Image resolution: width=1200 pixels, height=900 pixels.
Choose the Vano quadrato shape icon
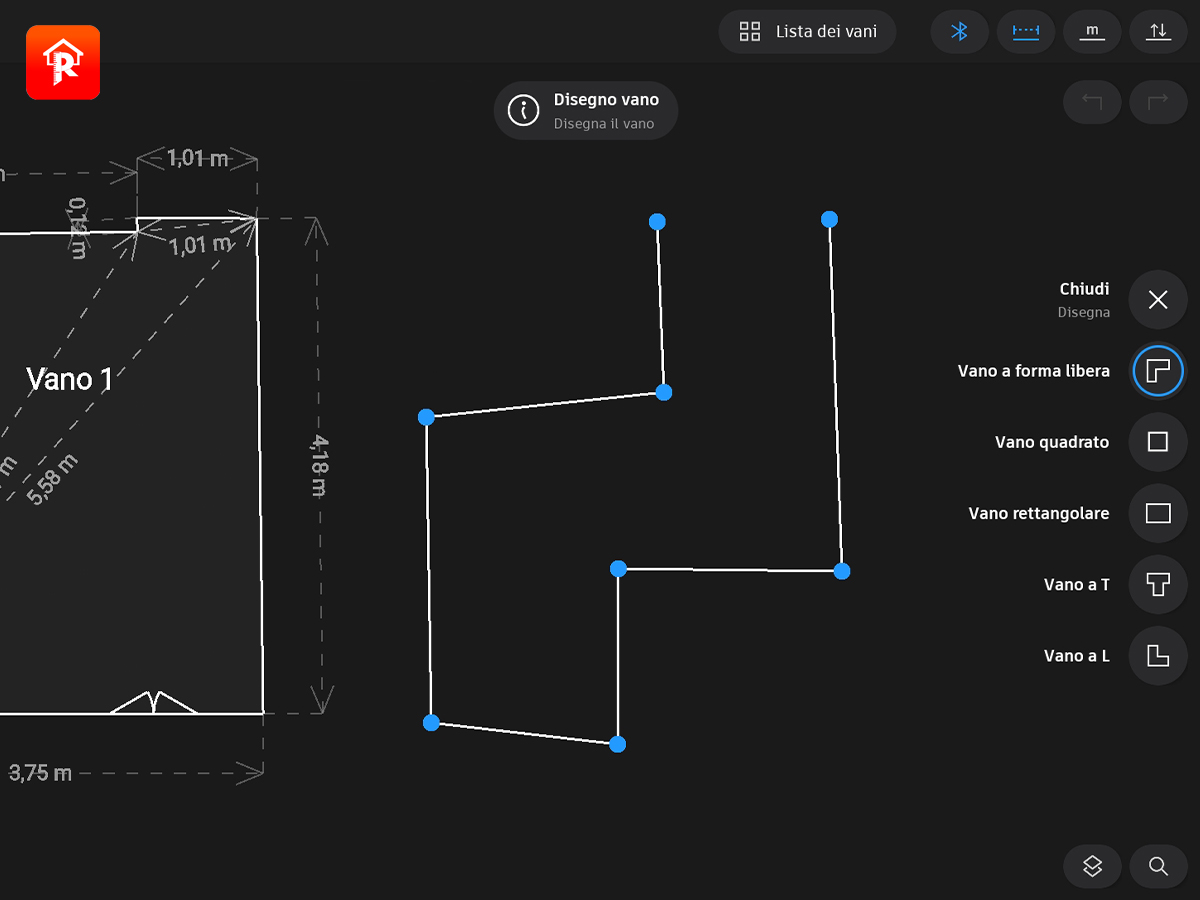1158,442
